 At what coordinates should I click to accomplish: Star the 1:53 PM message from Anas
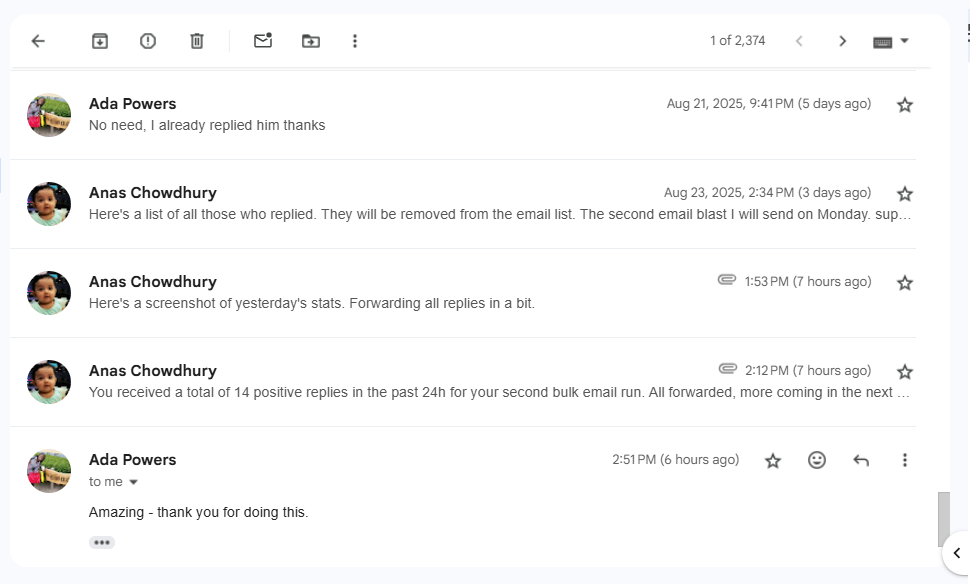click(905, 283)
